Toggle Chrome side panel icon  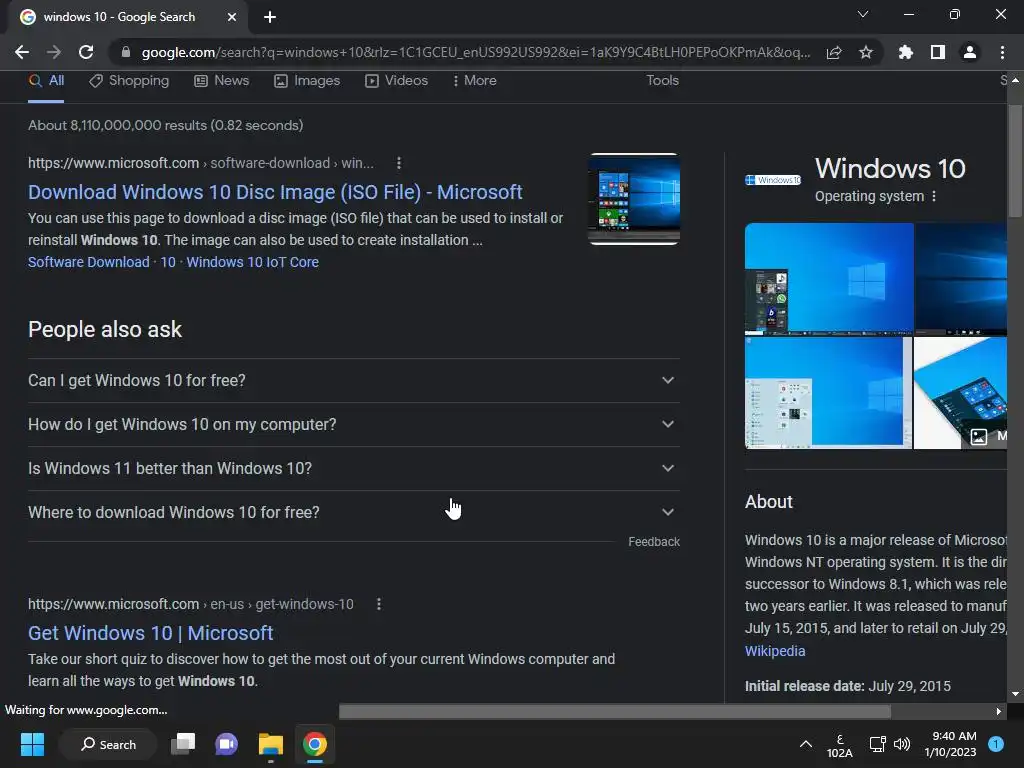(938, 52)
